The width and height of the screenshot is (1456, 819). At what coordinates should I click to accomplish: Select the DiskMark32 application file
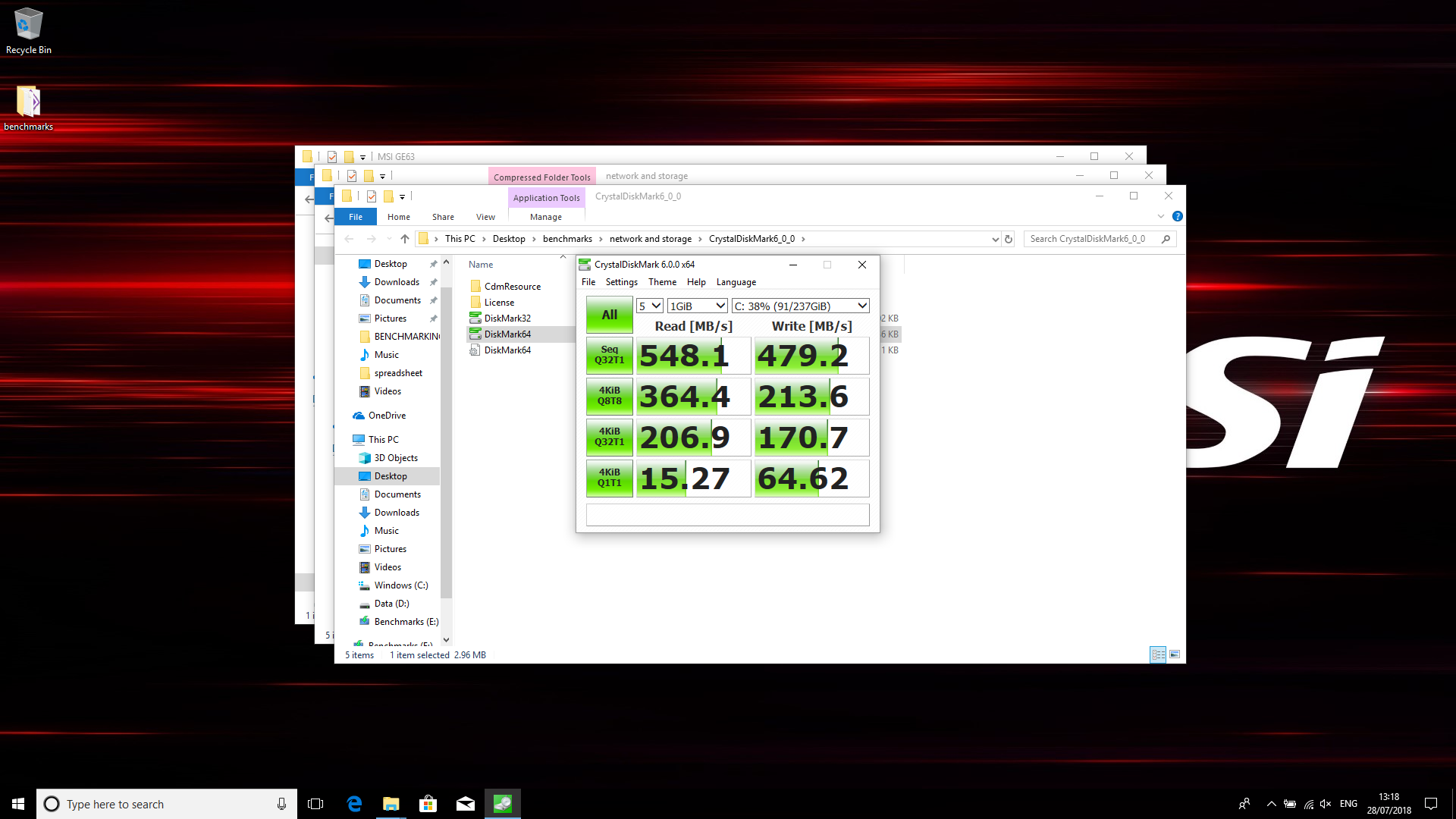point(507,318)
